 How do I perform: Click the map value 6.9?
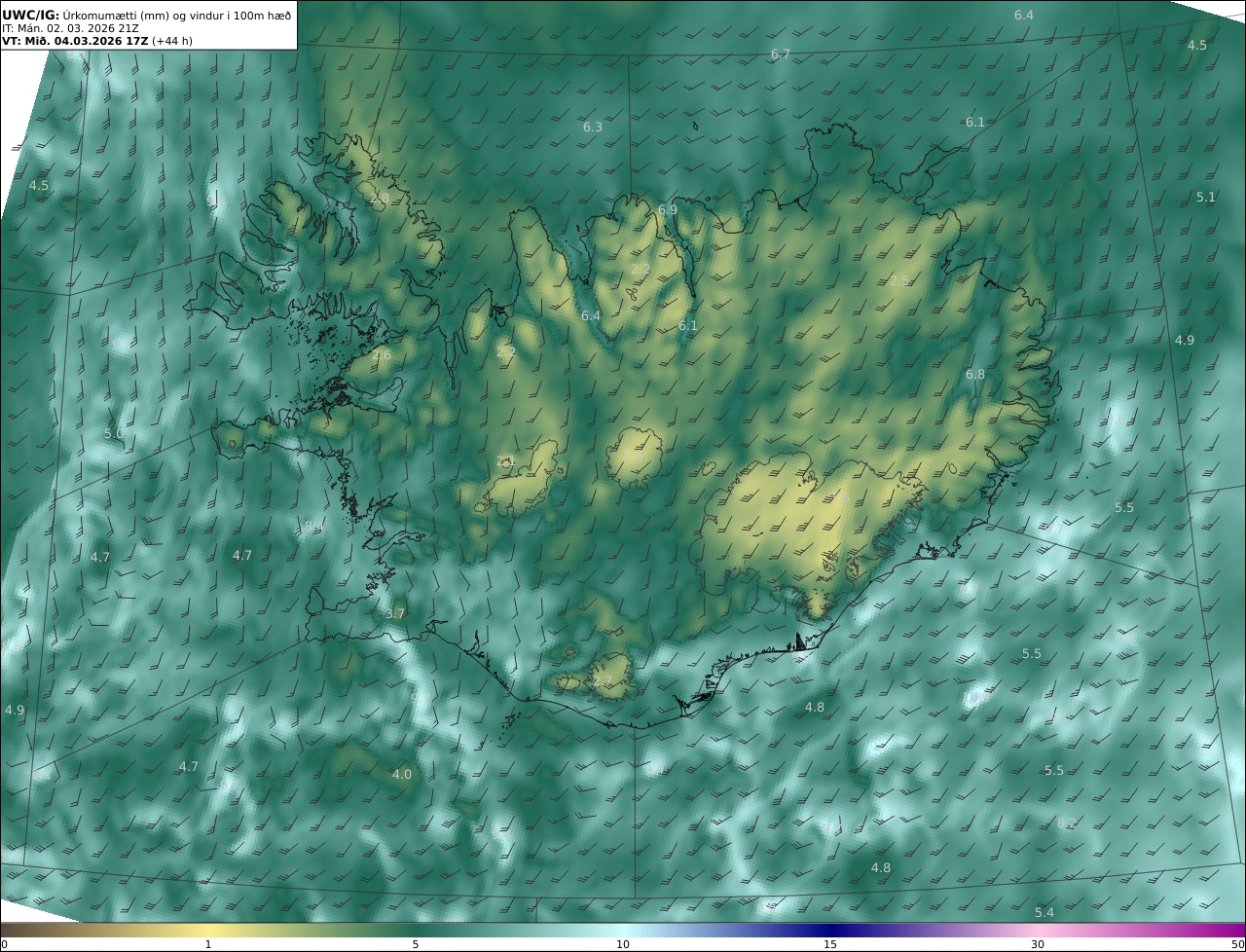click(668, 210)
